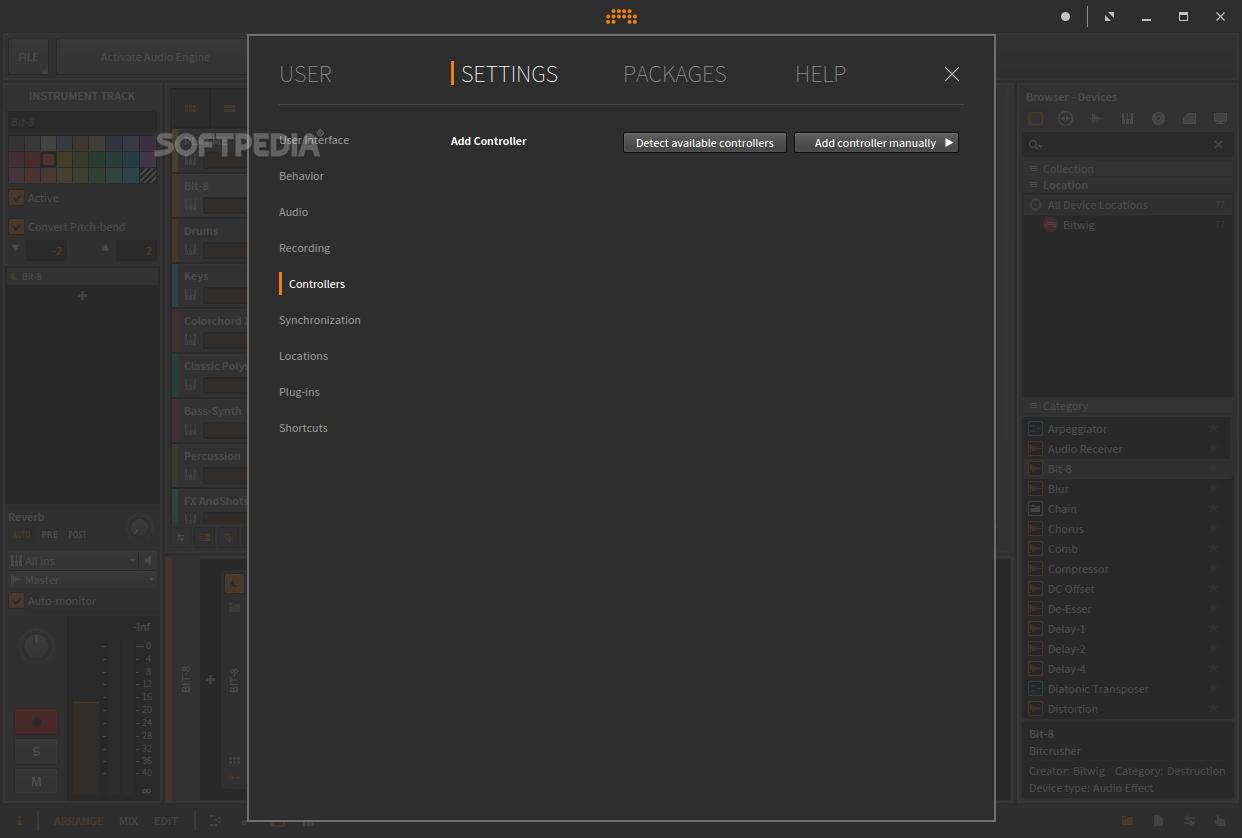The height and width of the screenshot is (838, 1242).
Task: Open the Files monitor browser icon
Action: 1220,119
